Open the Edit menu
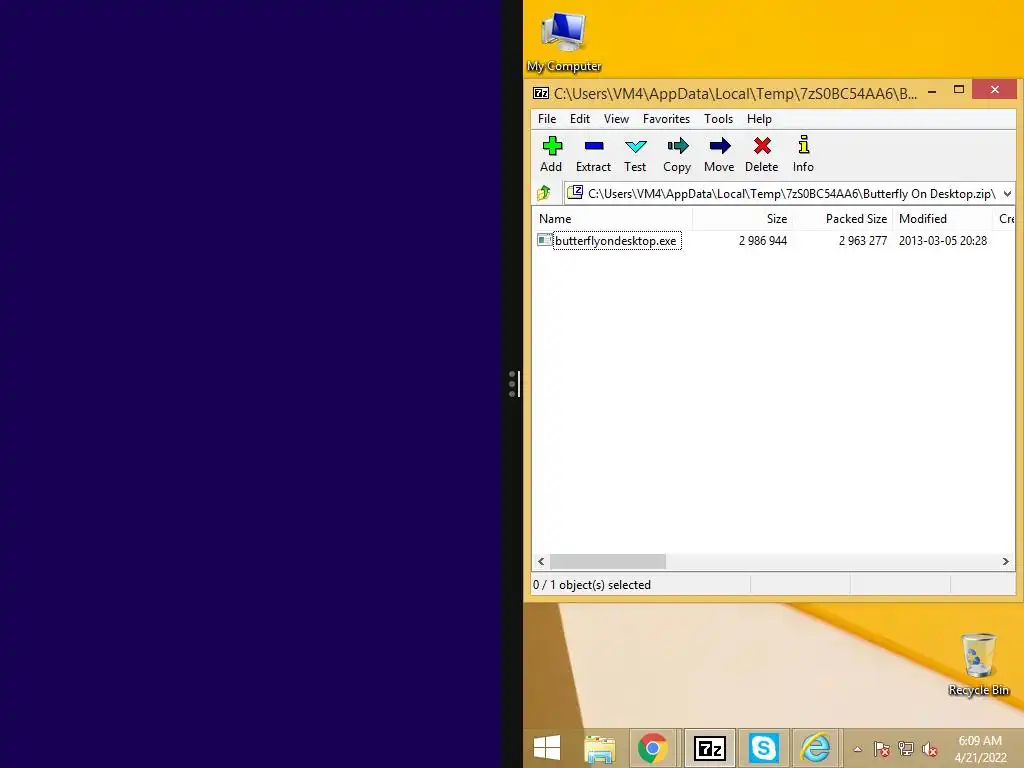 (579, 119)
